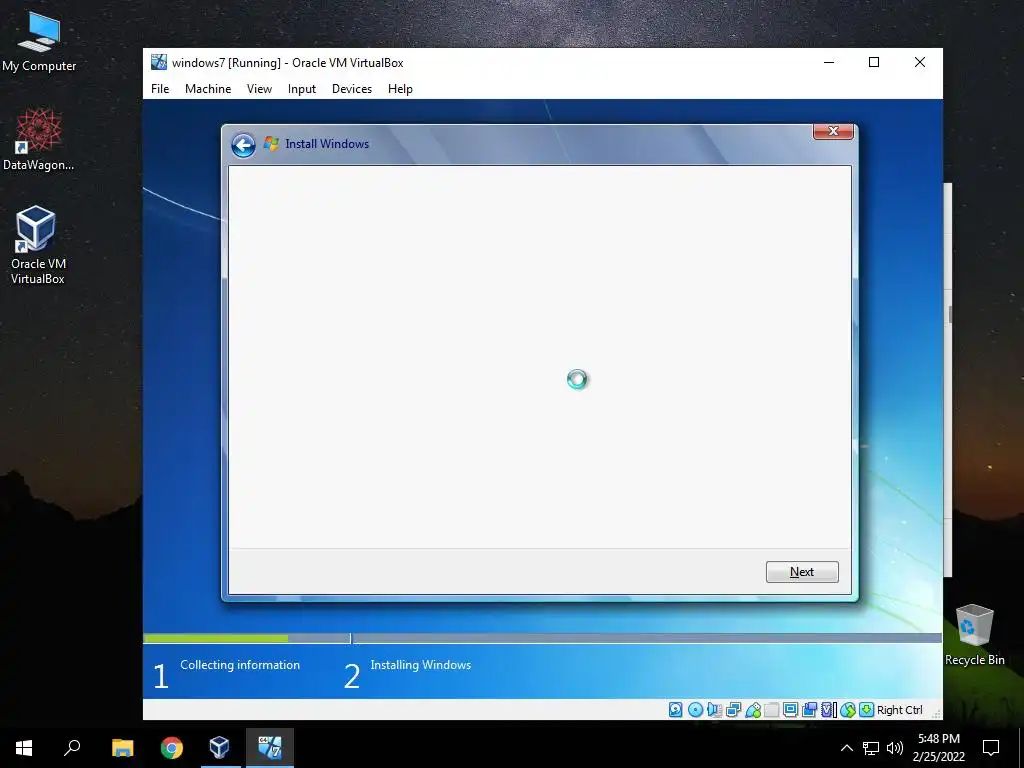
Task: Open the notification center icon
Action: pos(991,748)
